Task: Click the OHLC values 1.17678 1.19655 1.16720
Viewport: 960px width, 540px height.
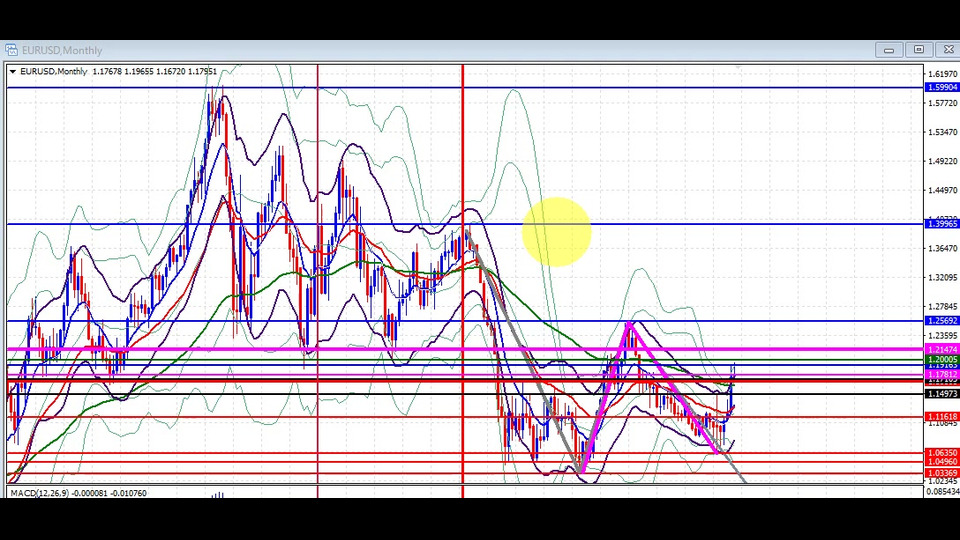Action: [x=138, y=72]
